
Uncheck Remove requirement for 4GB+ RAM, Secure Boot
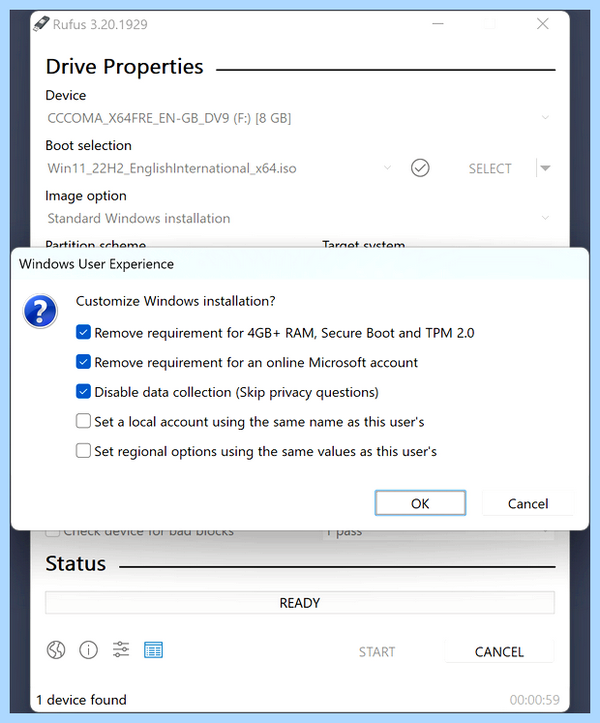pos(83,332)
